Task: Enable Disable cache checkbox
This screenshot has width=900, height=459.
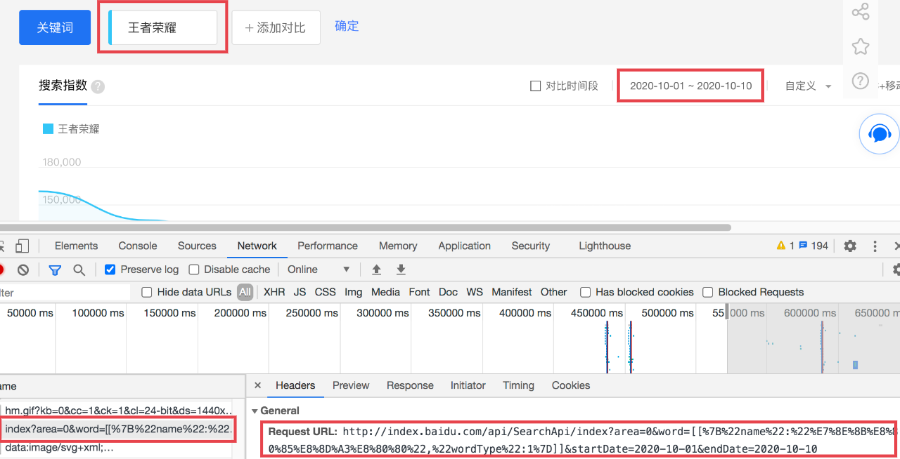Action: [194, 269]
